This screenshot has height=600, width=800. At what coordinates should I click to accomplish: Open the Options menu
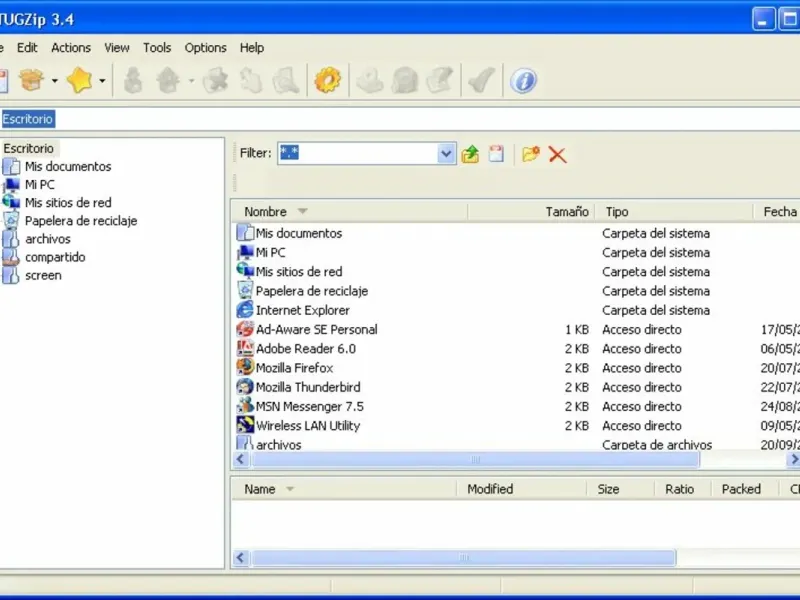pyautogui.click(x=205, y=47)
